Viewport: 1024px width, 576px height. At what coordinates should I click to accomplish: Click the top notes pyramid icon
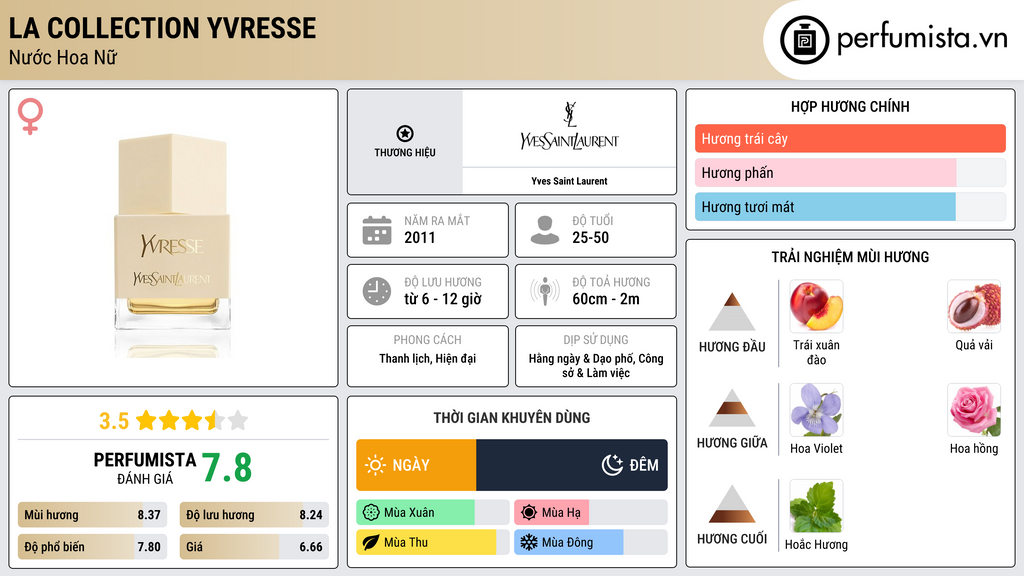[732, 312]
